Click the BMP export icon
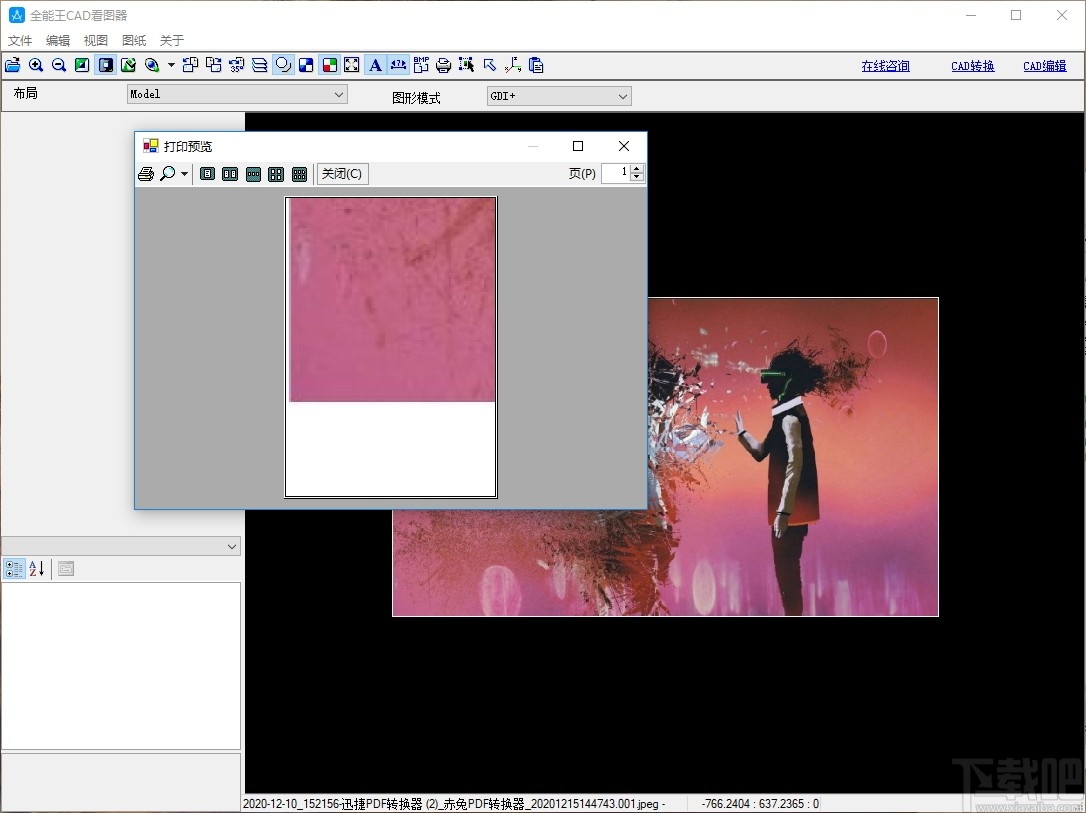 tap(421, 65)
